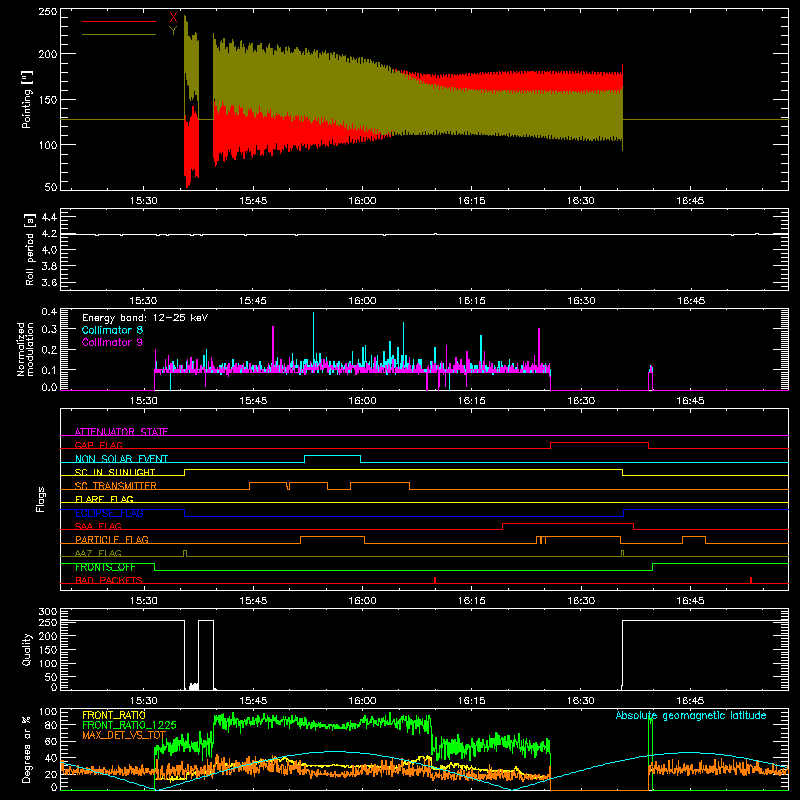Image resolution: width=800 pixels, height=800 pixels.
Task: Select the ECLIPSE_FLAG label
Action: pyautogui.click(x=109, y=513)
